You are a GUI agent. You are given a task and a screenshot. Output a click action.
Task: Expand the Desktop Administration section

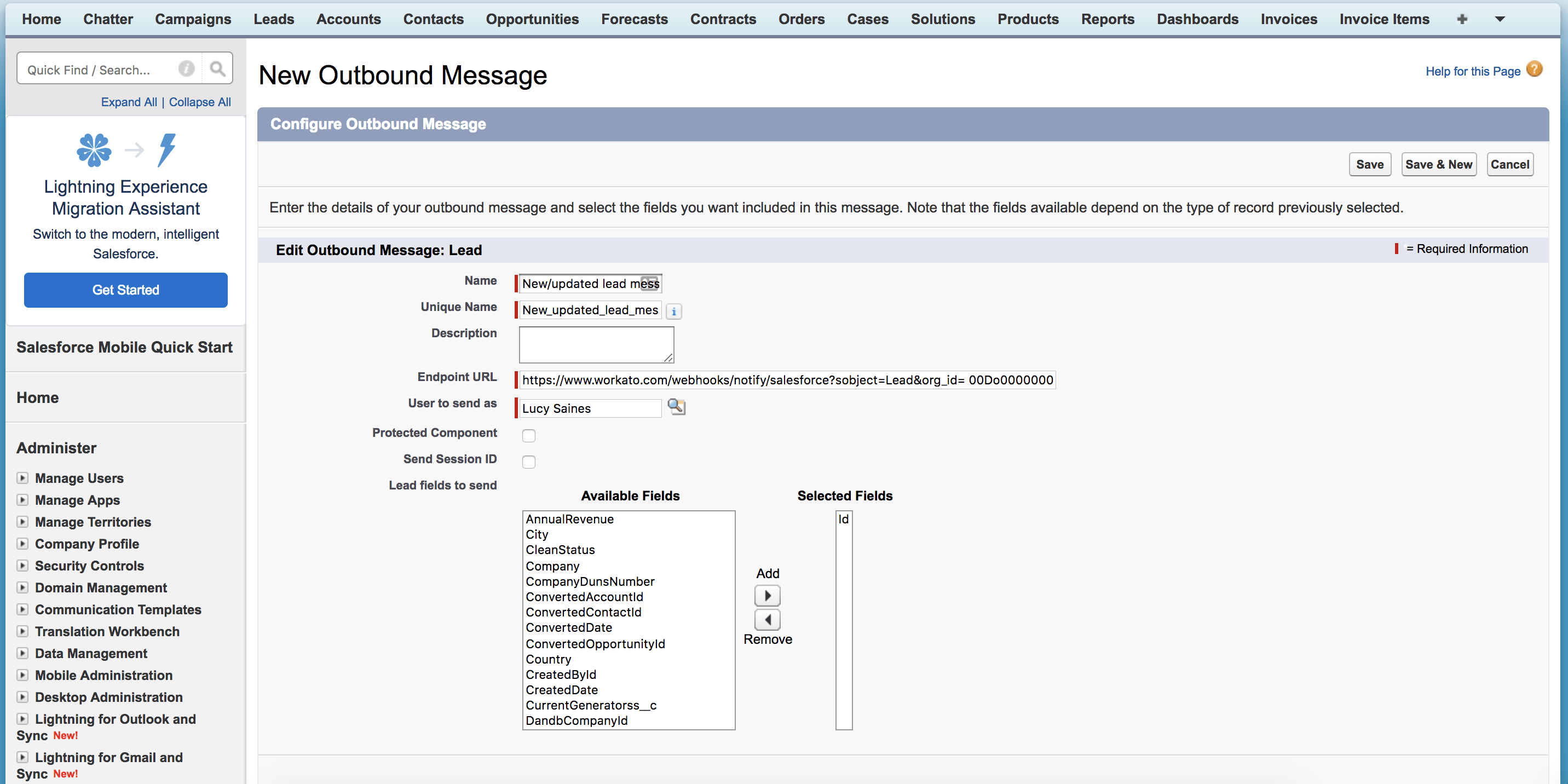tap(22, 697)
